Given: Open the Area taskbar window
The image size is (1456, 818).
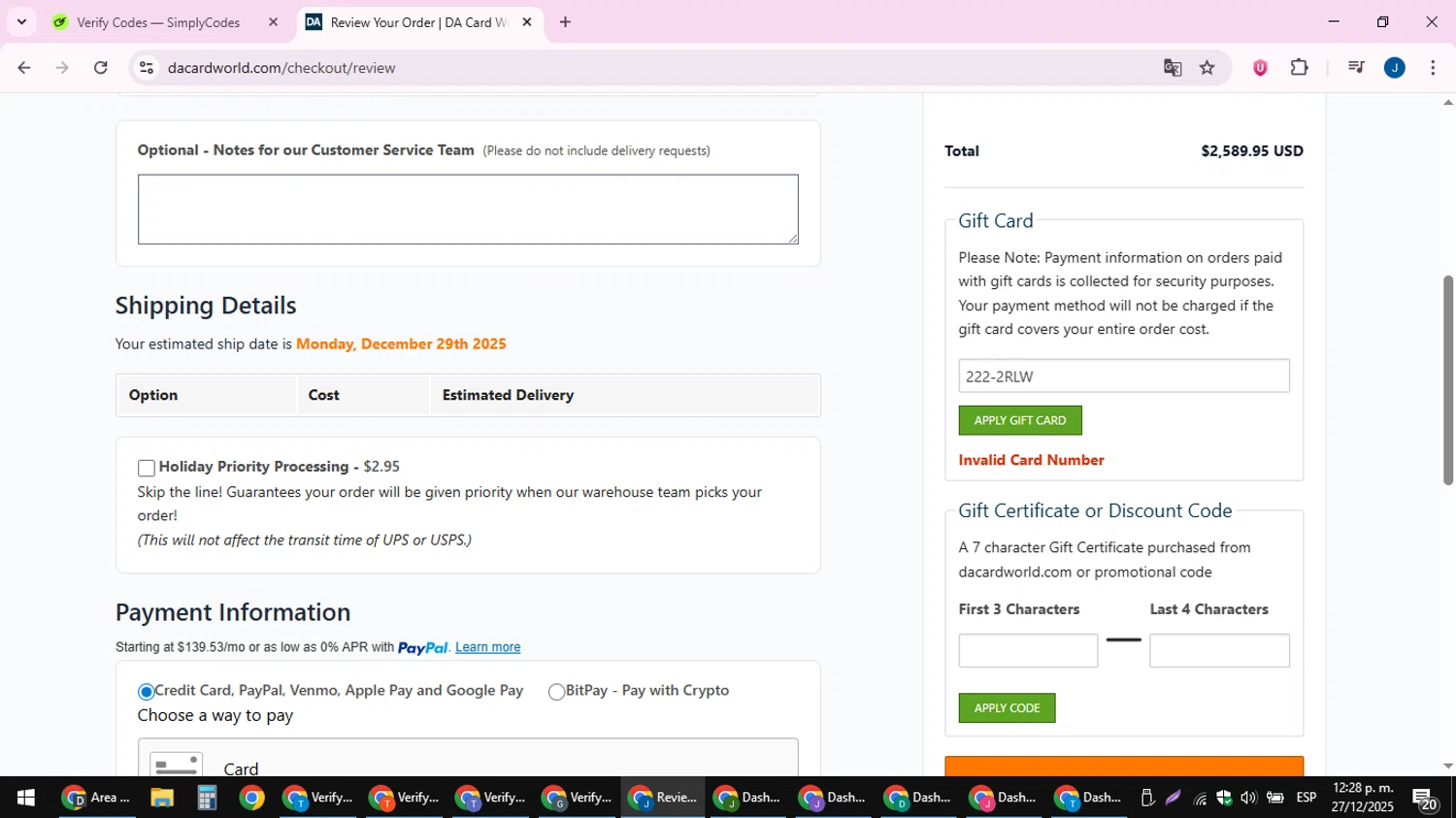Looking at the screenshot, I should pyautogui.click(x=96, y=798).
